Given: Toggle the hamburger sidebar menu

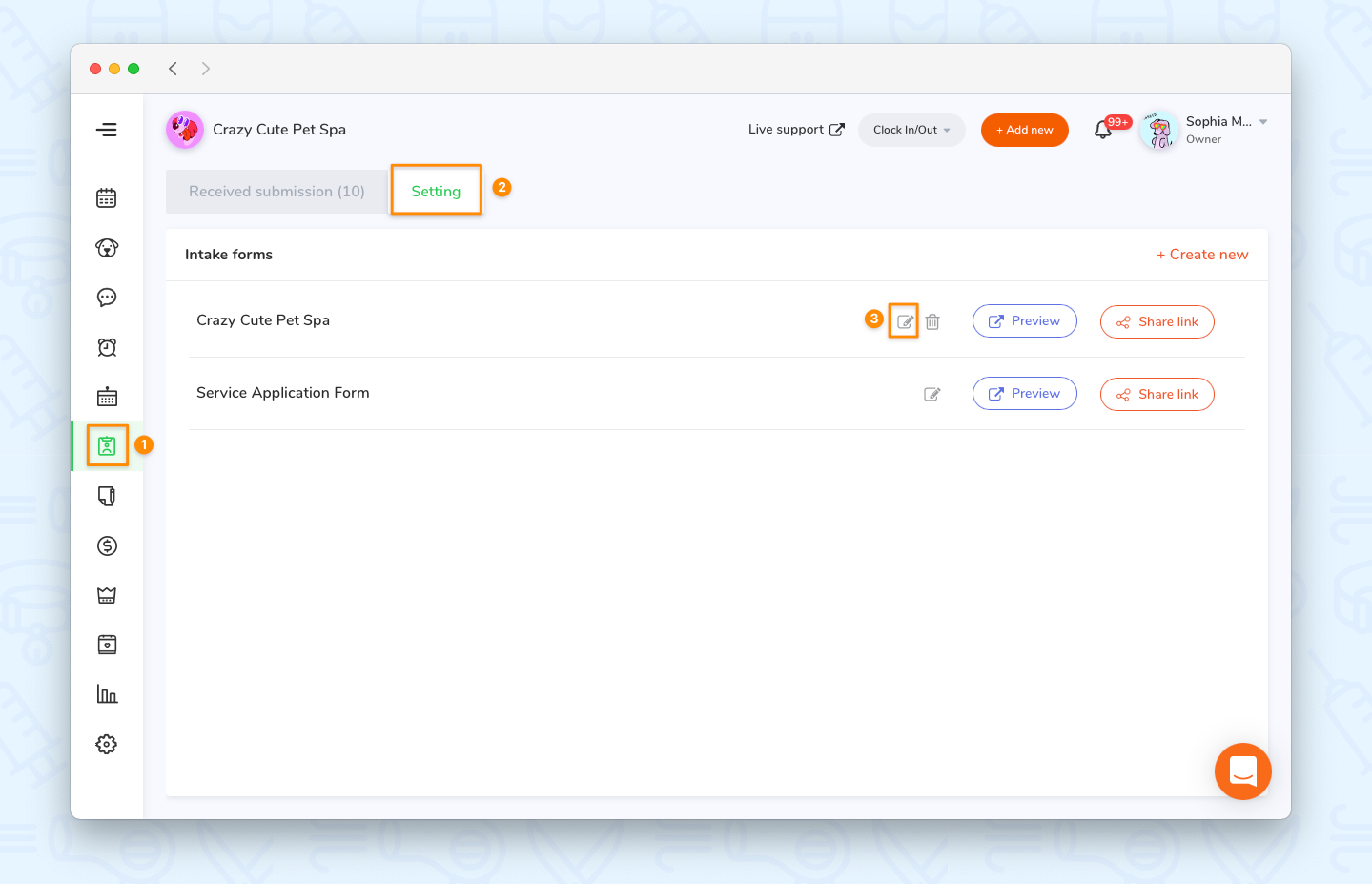Looking at the screenshot, I should point(107,130).
